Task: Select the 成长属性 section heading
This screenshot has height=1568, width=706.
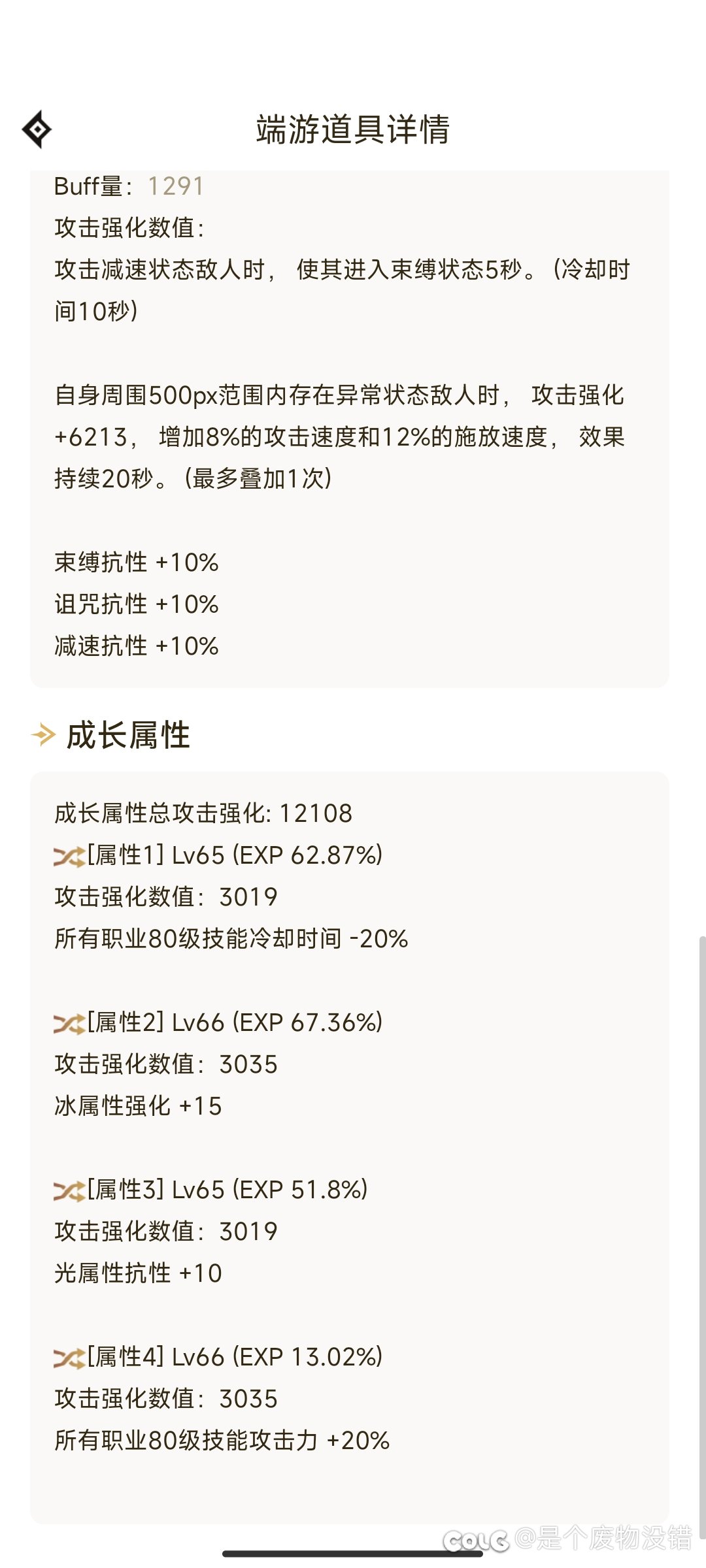Action: [128, 735]
